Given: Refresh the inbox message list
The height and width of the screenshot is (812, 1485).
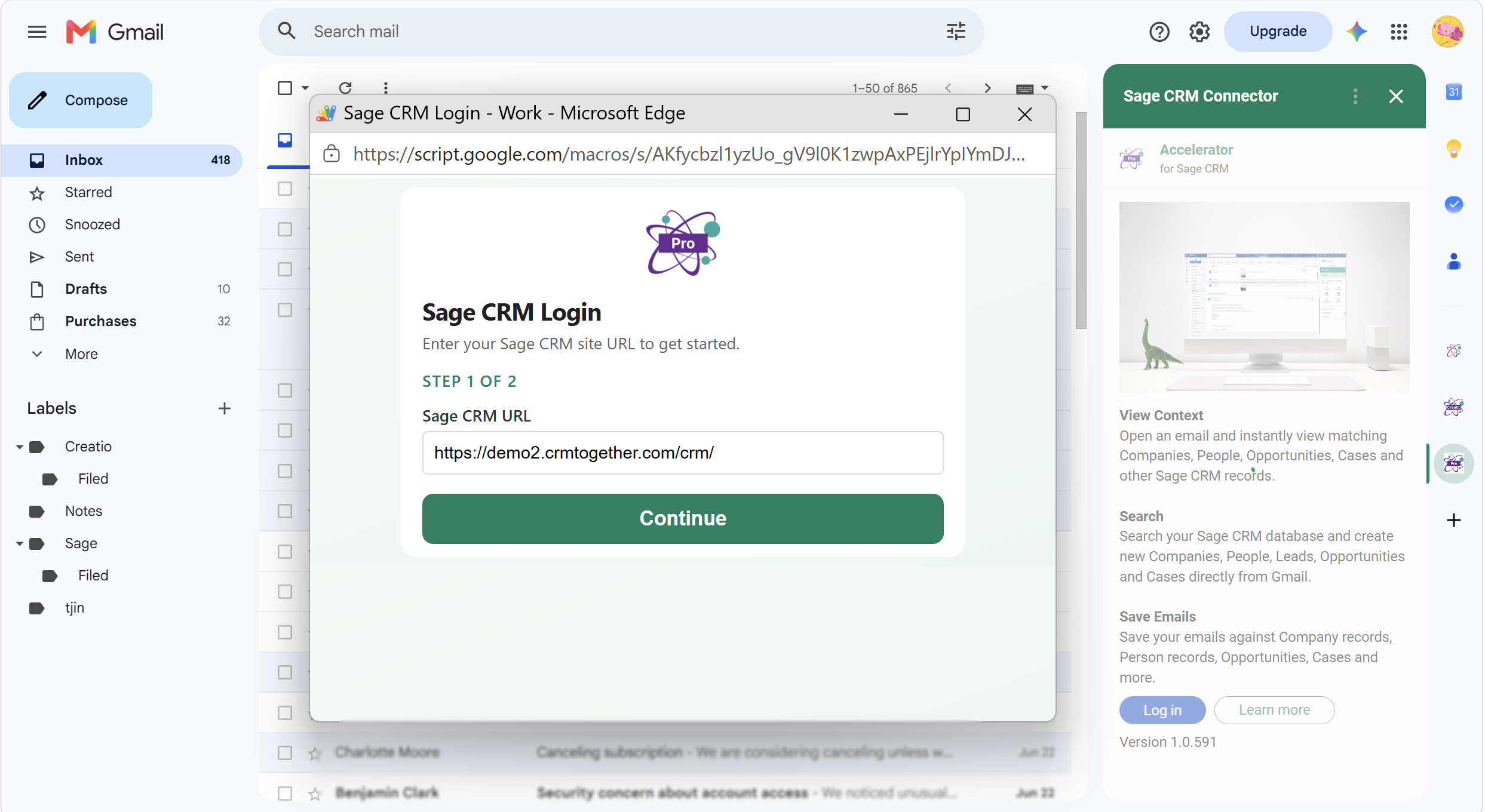Looking at the screenshot, I should tap(345, 88).
